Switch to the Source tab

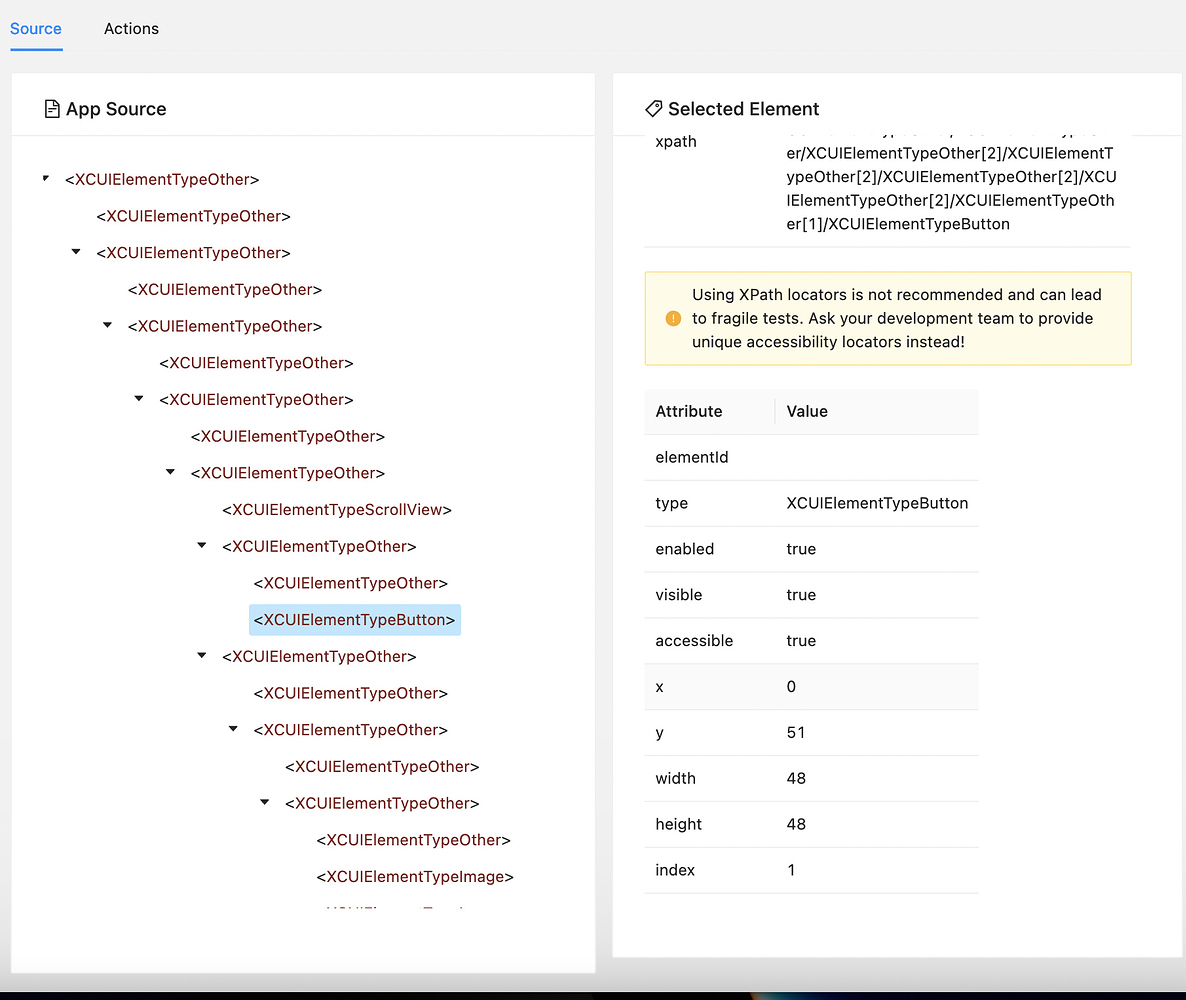coord(36,29)
